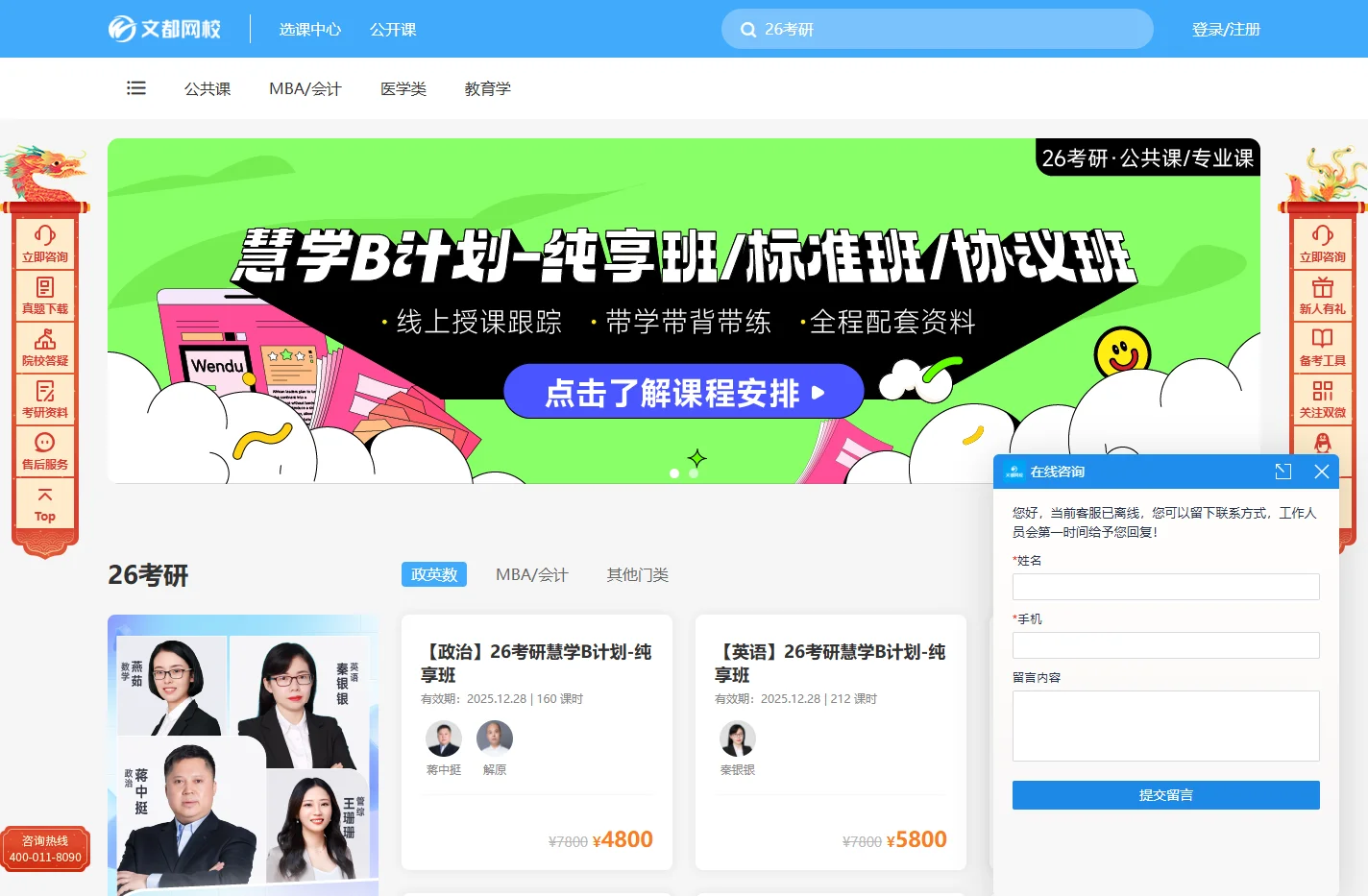This screenshot has height=896, width=1368.
Task: Click 秦银银 teacher avatar in 英语 card
Action: (738, 739)
